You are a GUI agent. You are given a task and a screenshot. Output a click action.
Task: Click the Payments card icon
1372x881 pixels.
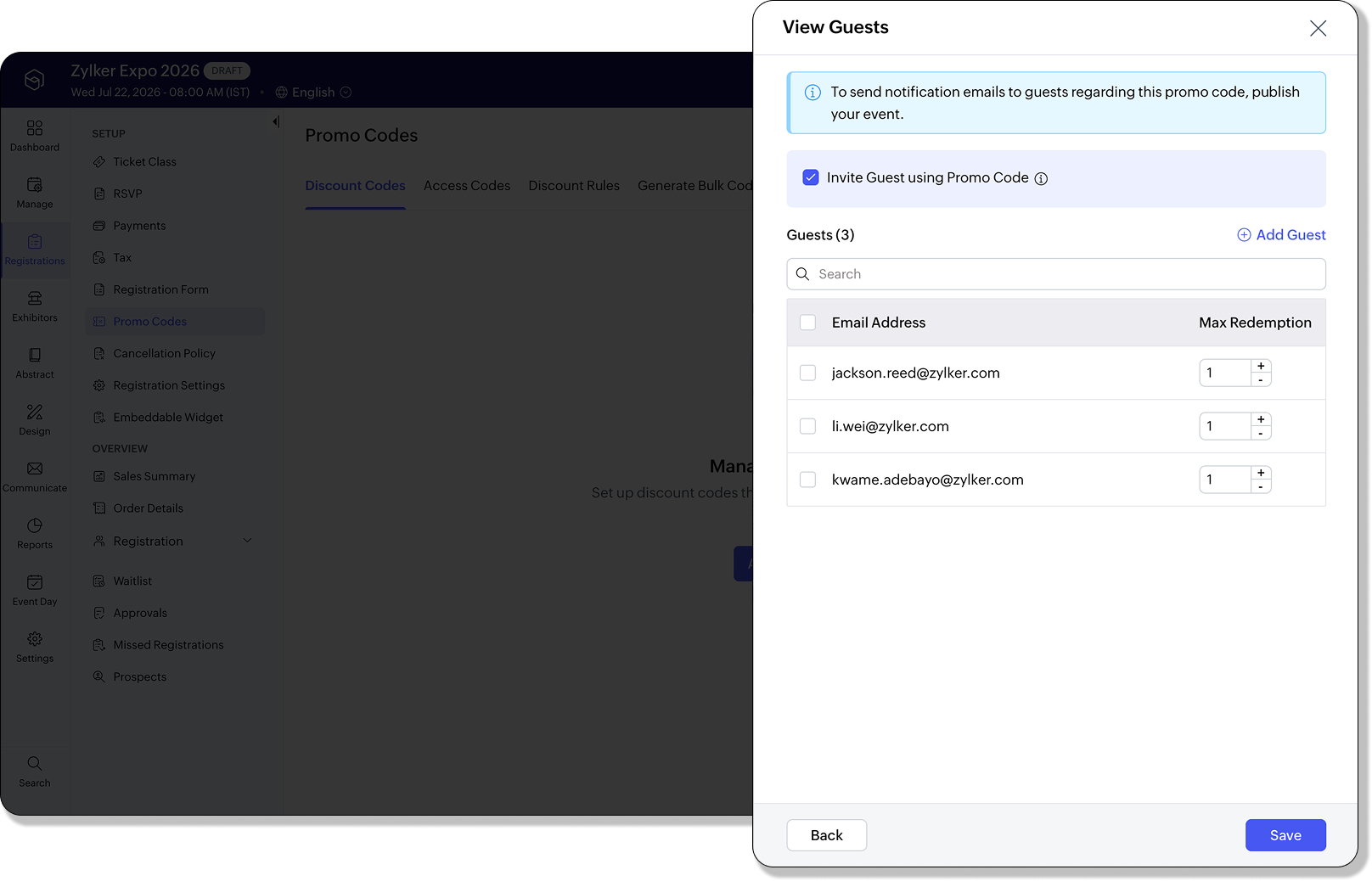click(x=99, y=226)
